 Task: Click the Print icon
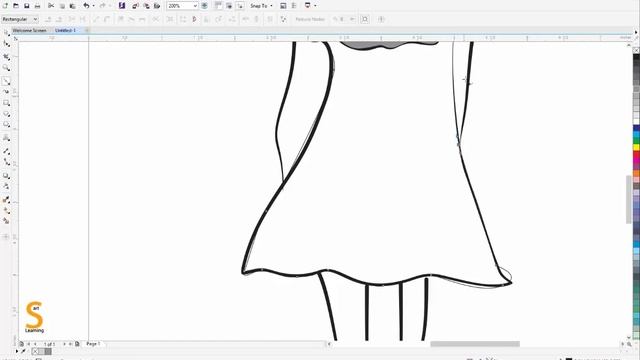[x=37, y=6]
